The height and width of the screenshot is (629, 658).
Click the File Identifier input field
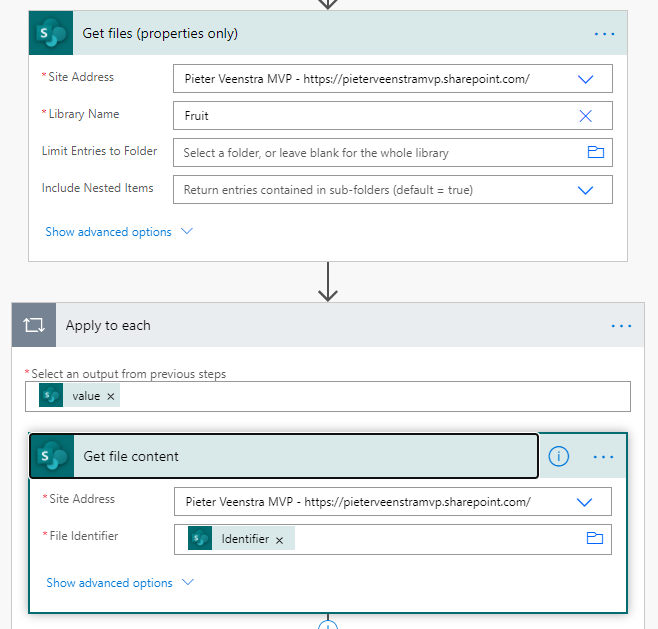393,539
